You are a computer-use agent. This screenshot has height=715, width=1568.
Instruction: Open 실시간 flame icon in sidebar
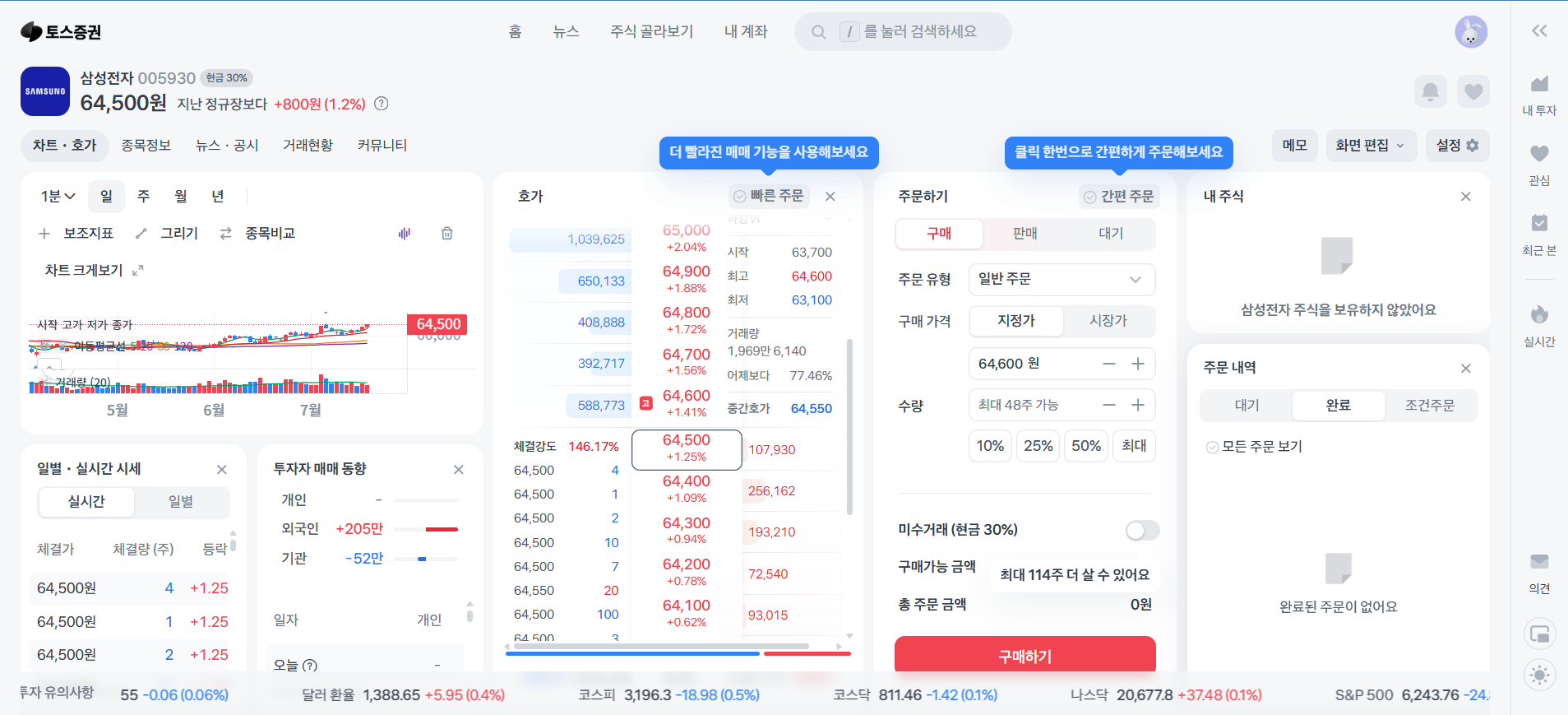click(1539, 326)
